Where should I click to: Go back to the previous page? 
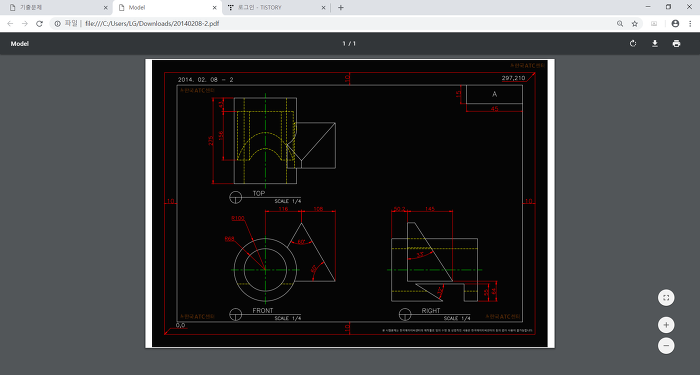tap(10, 24)
